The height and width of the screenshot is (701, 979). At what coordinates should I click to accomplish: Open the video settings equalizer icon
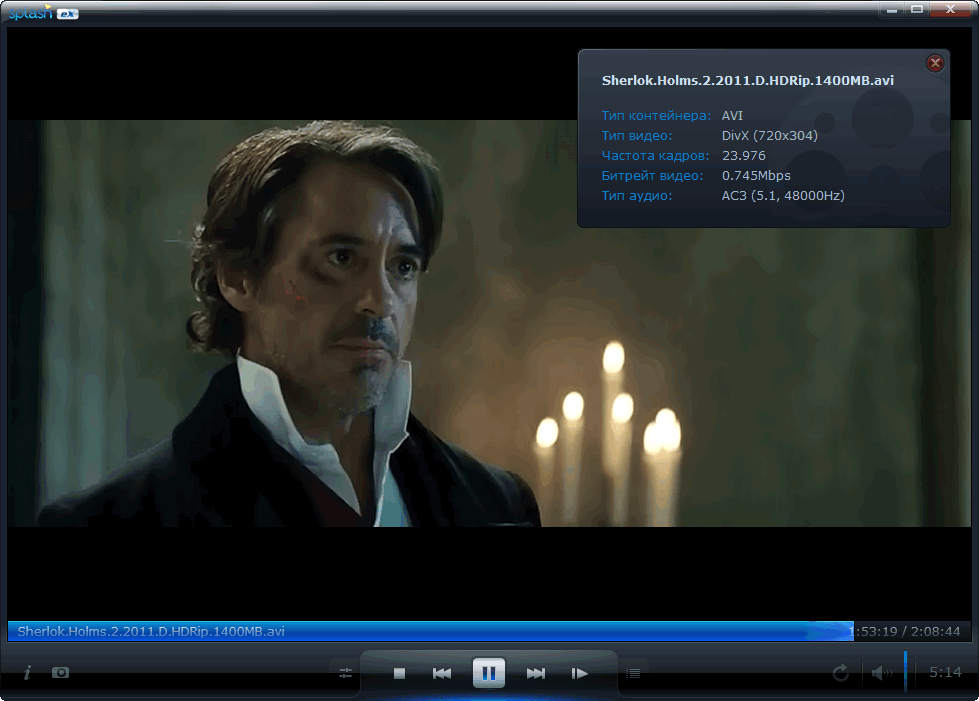click(x=346, y=673)
